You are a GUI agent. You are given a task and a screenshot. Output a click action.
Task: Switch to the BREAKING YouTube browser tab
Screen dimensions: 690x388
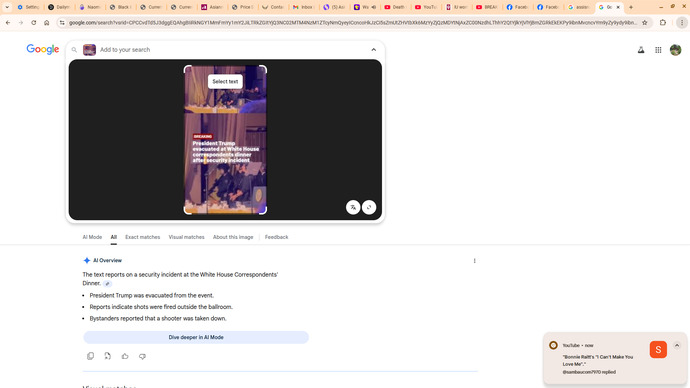pos(487,7)
